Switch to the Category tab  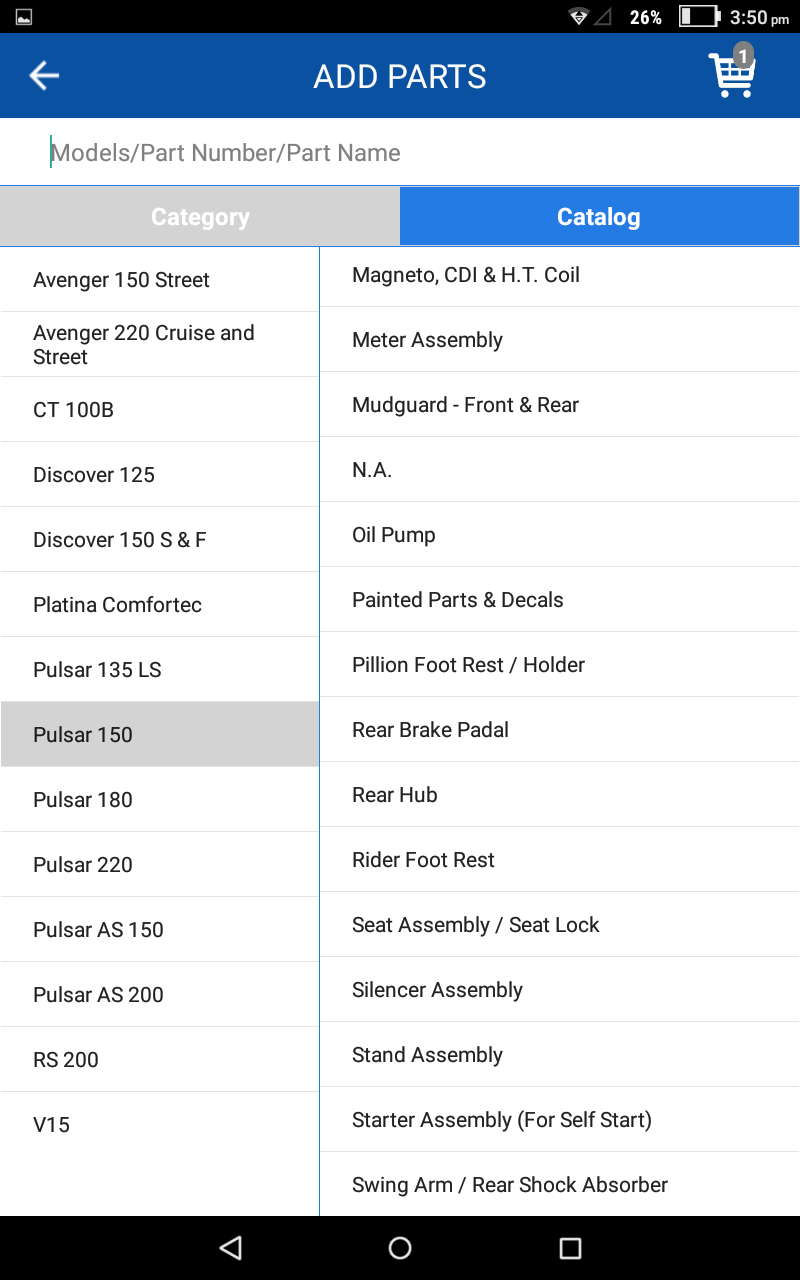(200, 217)
